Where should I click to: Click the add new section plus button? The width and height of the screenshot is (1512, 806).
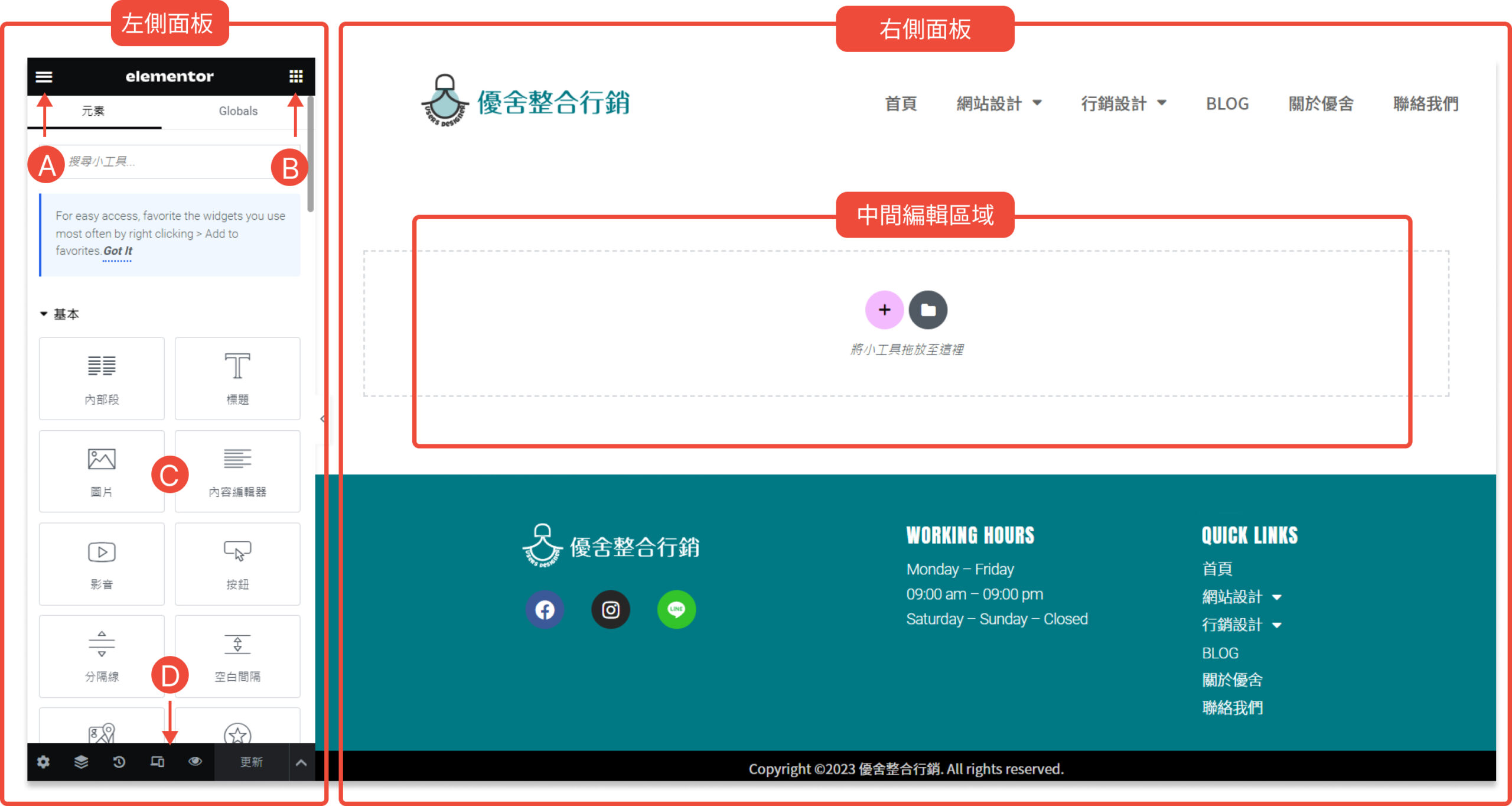click(884, 310)
